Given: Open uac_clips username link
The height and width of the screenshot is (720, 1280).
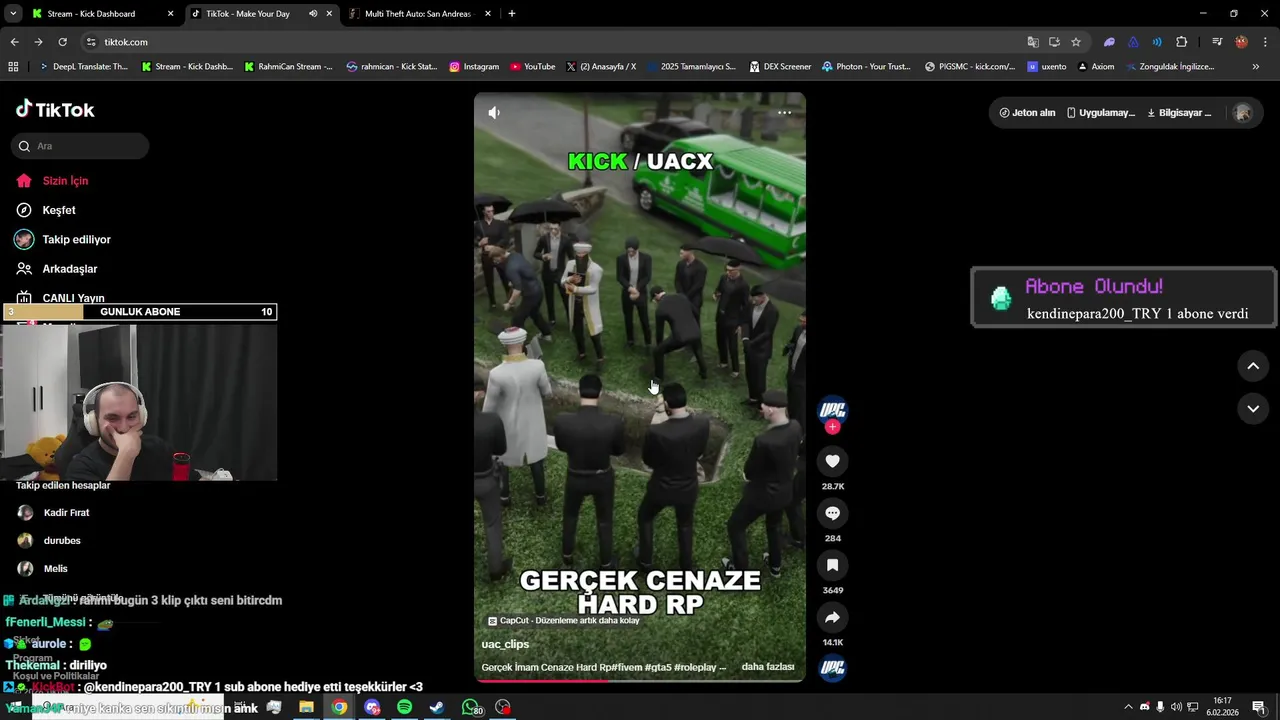Looking at the screenshot, I should [x=505, y=644].
